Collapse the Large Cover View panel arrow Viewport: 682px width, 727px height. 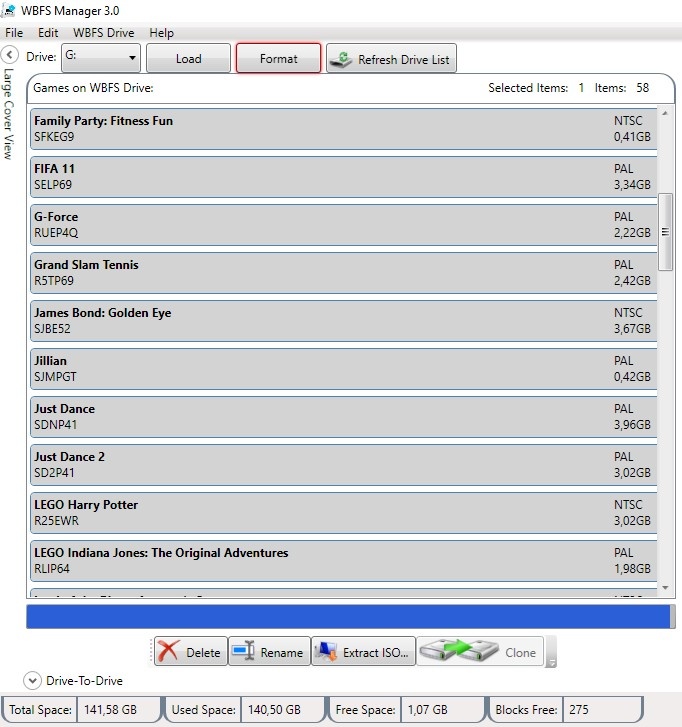(x=9, y=55)
